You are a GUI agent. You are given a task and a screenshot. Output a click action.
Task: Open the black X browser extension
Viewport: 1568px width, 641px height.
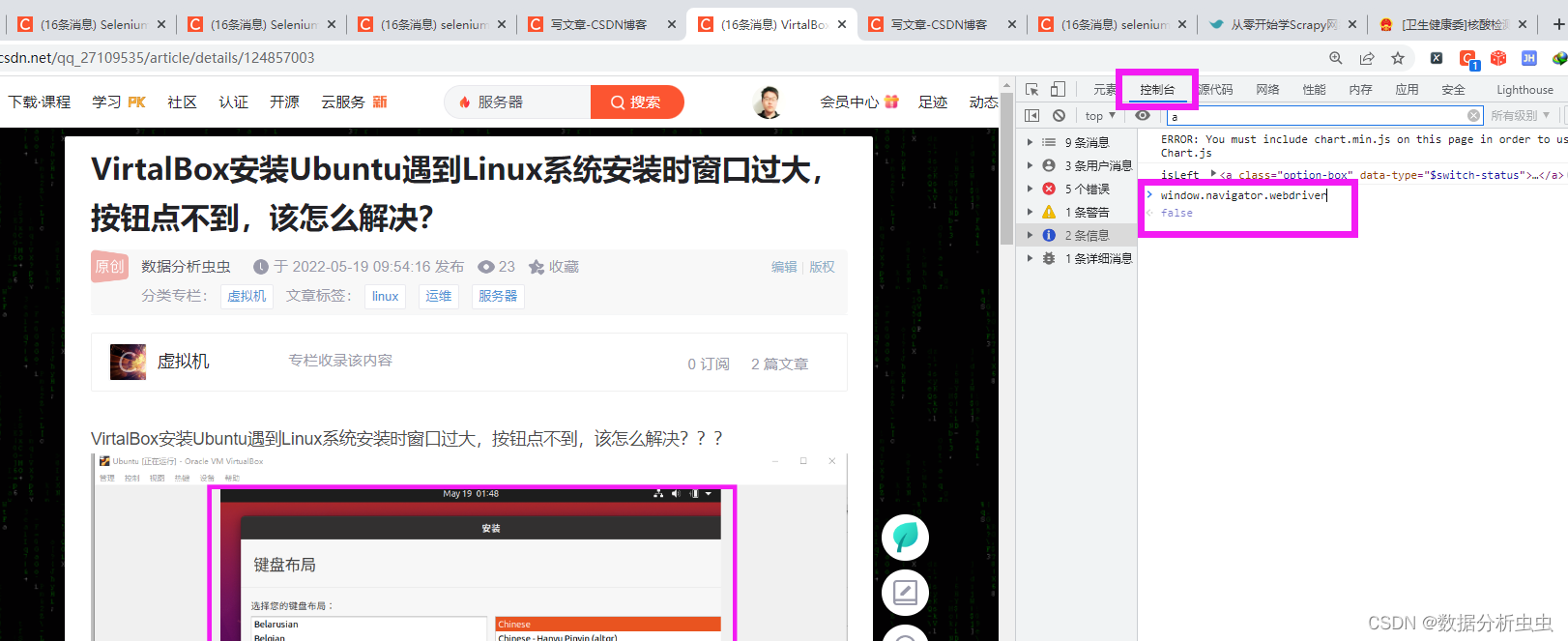[x=1437, y=58]
